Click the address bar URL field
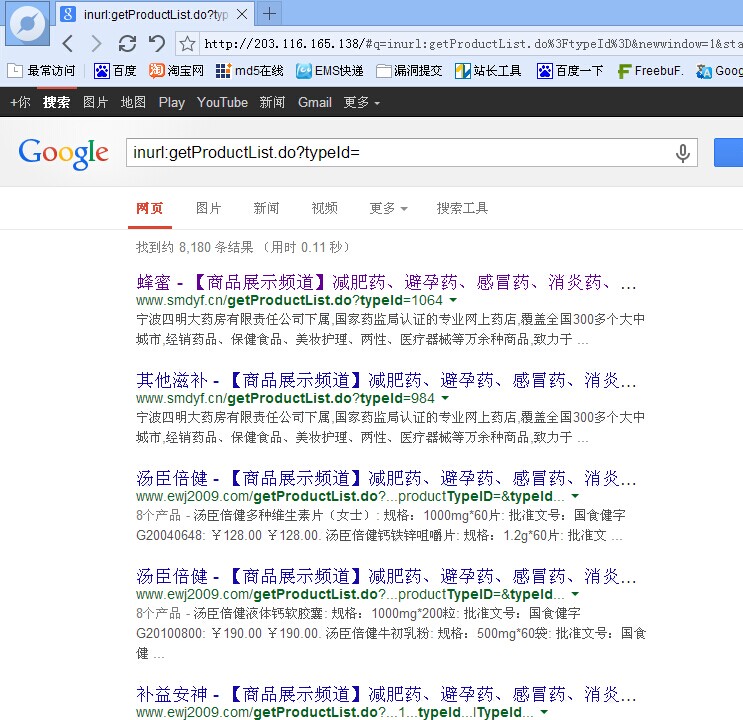The height and width of the screenshot is (720, 743). [x=471, y=44]
